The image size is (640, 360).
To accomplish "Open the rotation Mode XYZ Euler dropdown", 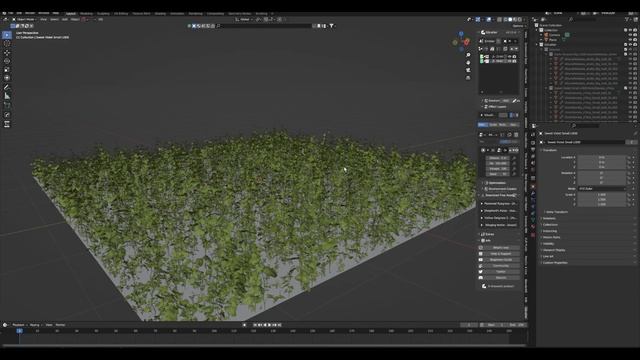I will (x=602, y=189).
